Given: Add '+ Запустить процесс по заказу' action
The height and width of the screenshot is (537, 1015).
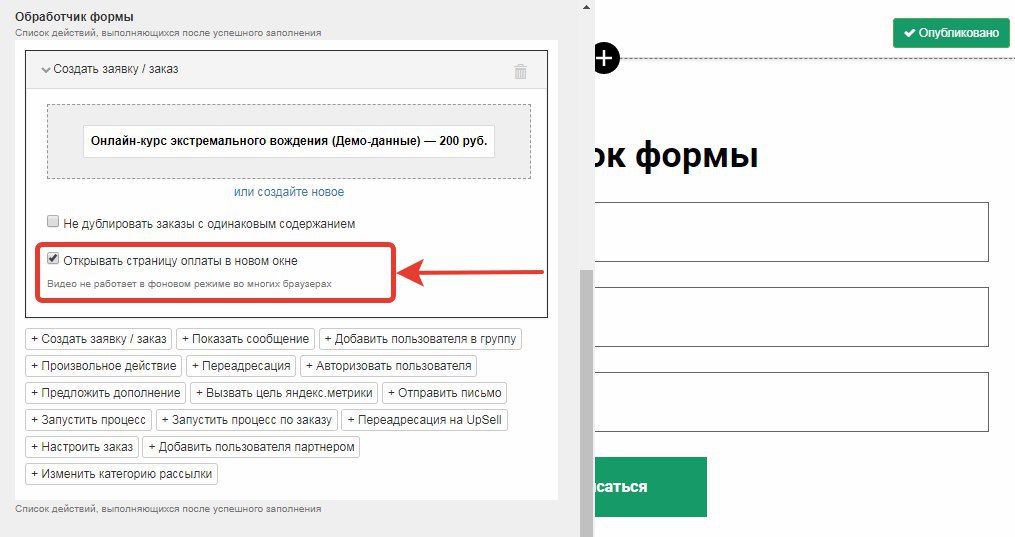Looking at the screenshot, I should 247,420.
